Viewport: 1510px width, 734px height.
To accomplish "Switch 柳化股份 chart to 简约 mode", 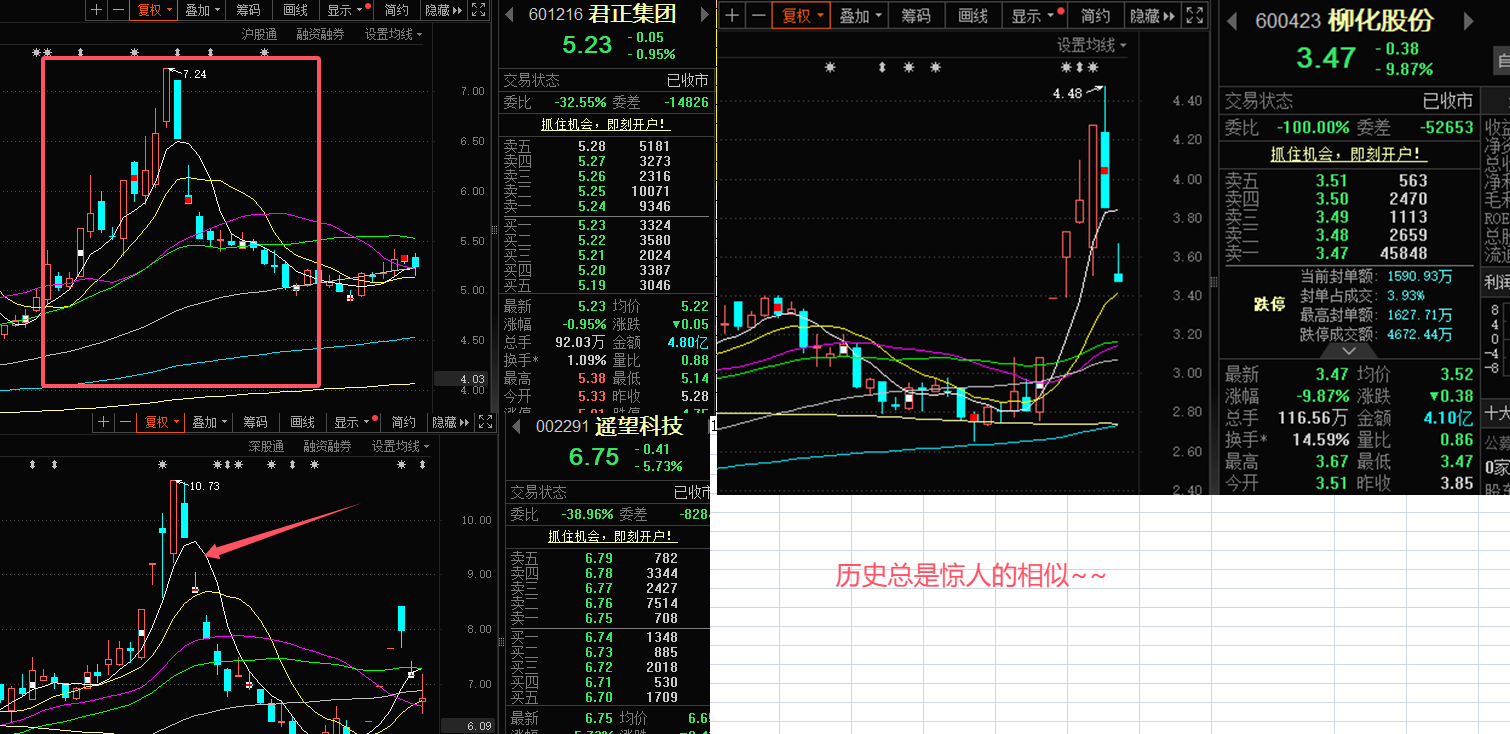I will click(x=1095, y=16).
